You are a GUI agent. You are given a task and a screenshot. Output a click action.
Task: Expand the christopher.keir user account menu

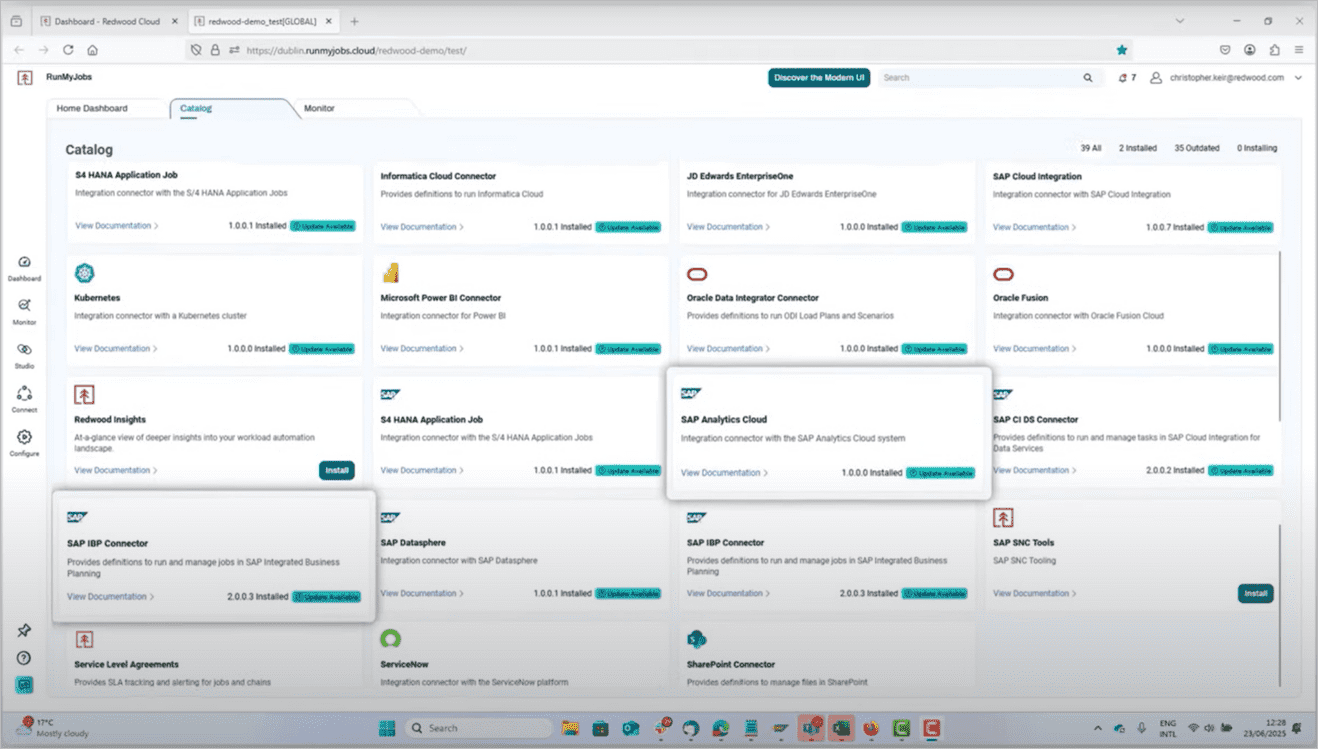point(1298,78)
